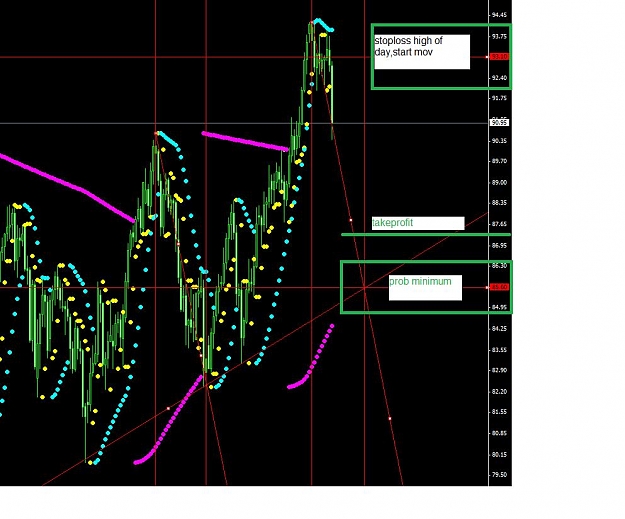Select descending trendline anchor point near takeprofit label
Image resolution: width=625 pixels, height=519 pixels.
coord(351,220)
